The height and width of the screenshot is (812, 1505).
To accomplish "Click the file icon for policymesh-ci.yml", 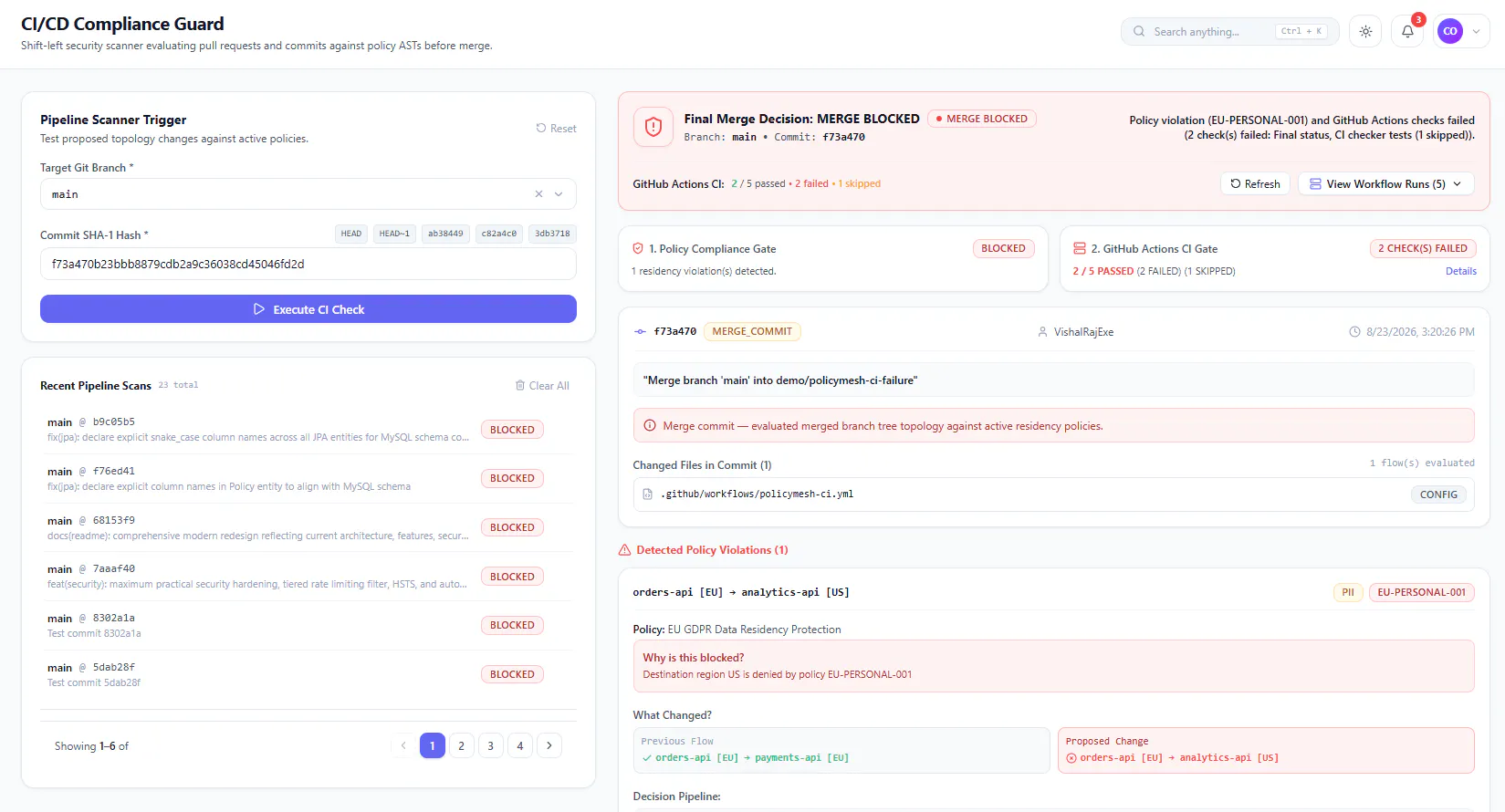I will point(648,494).
